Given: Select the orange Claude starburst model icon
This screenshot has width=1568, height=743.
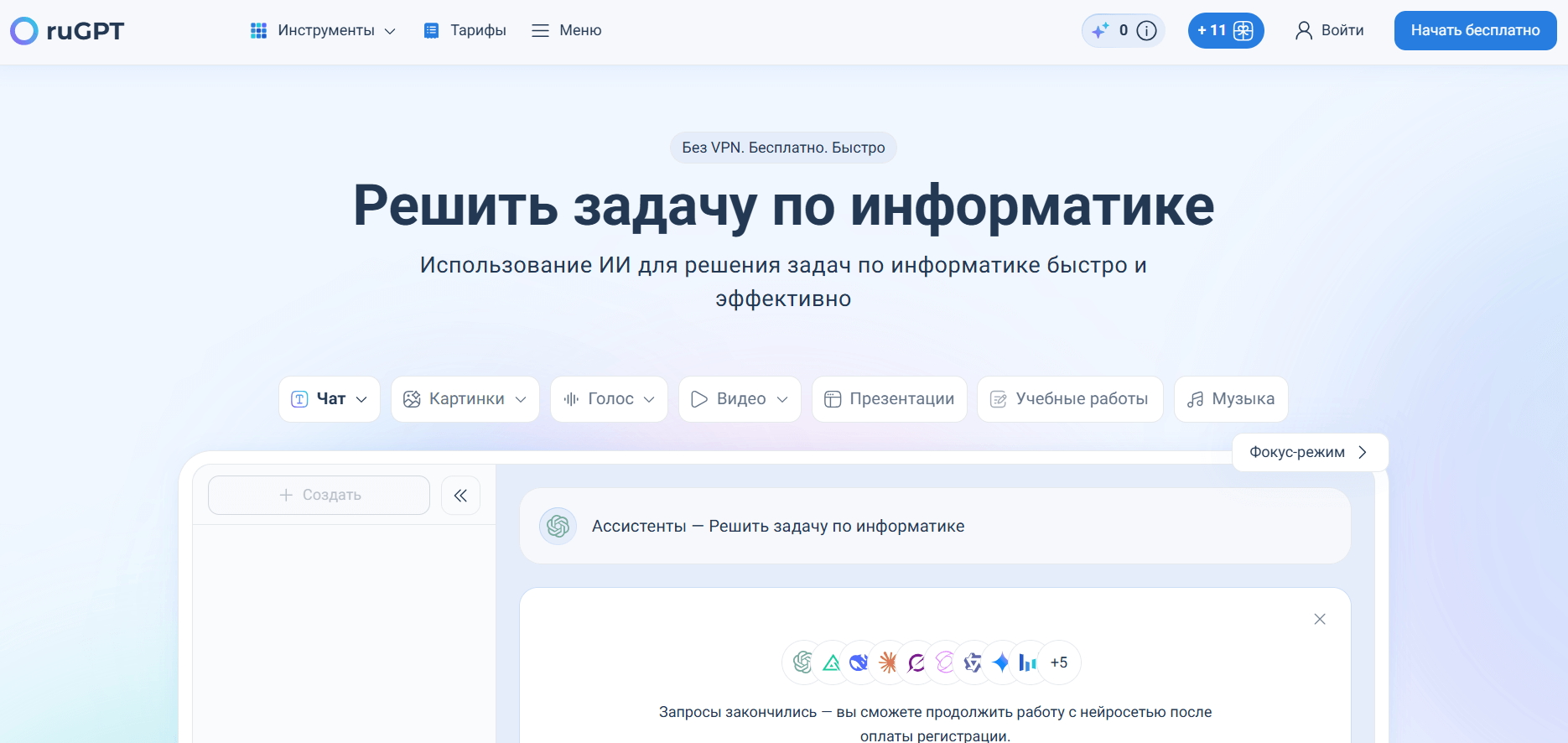Looking at the screenshot, I should coord(888,662).
